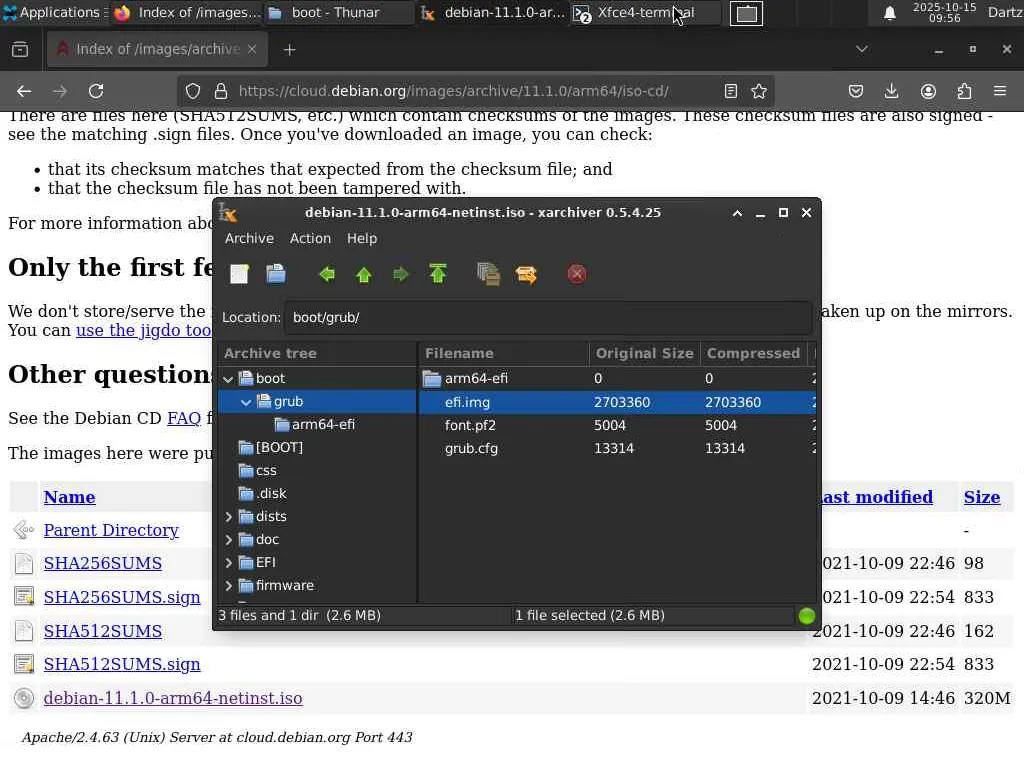The image size is (1024, 768).
Task: Expand the firmware folder in the archive tree
Action: 228,586
